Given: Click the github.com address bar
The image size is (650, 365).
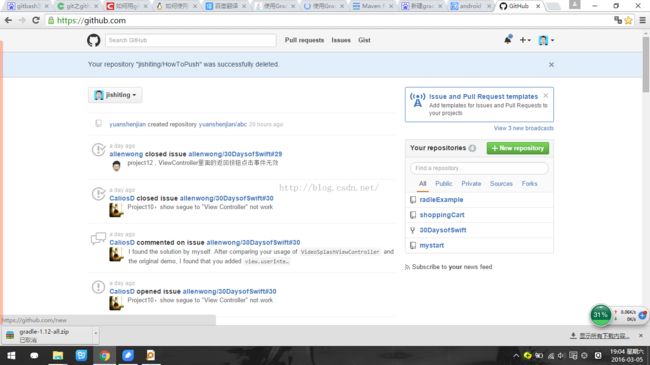Looking at the screenshot, I should pos(327,20).
